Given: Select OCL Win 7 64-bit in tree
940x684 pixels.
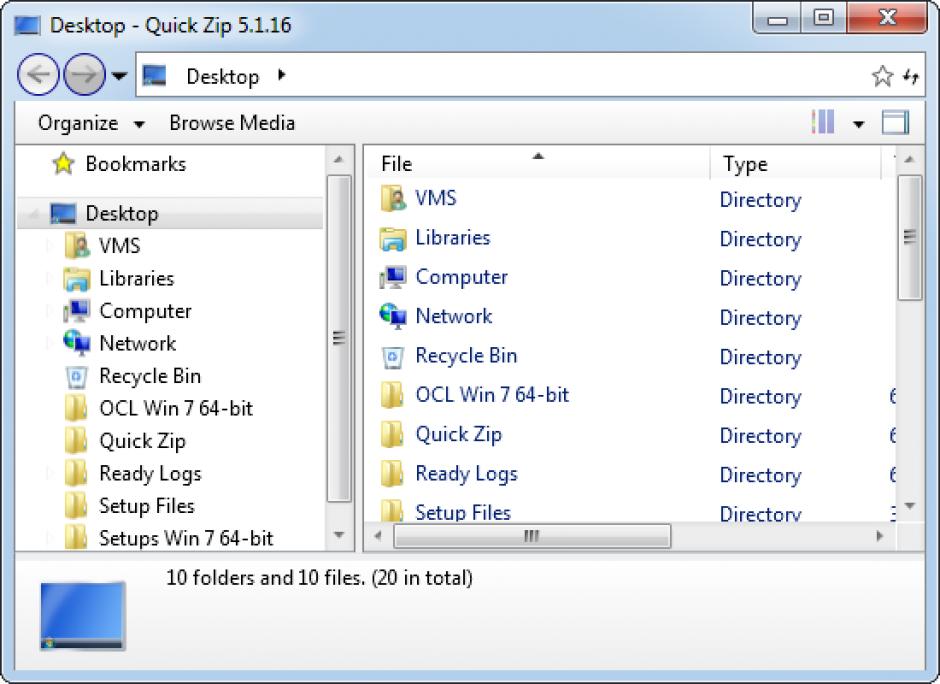Looking at the screenshot, I should pyautogui.click(x=176, y=408).
